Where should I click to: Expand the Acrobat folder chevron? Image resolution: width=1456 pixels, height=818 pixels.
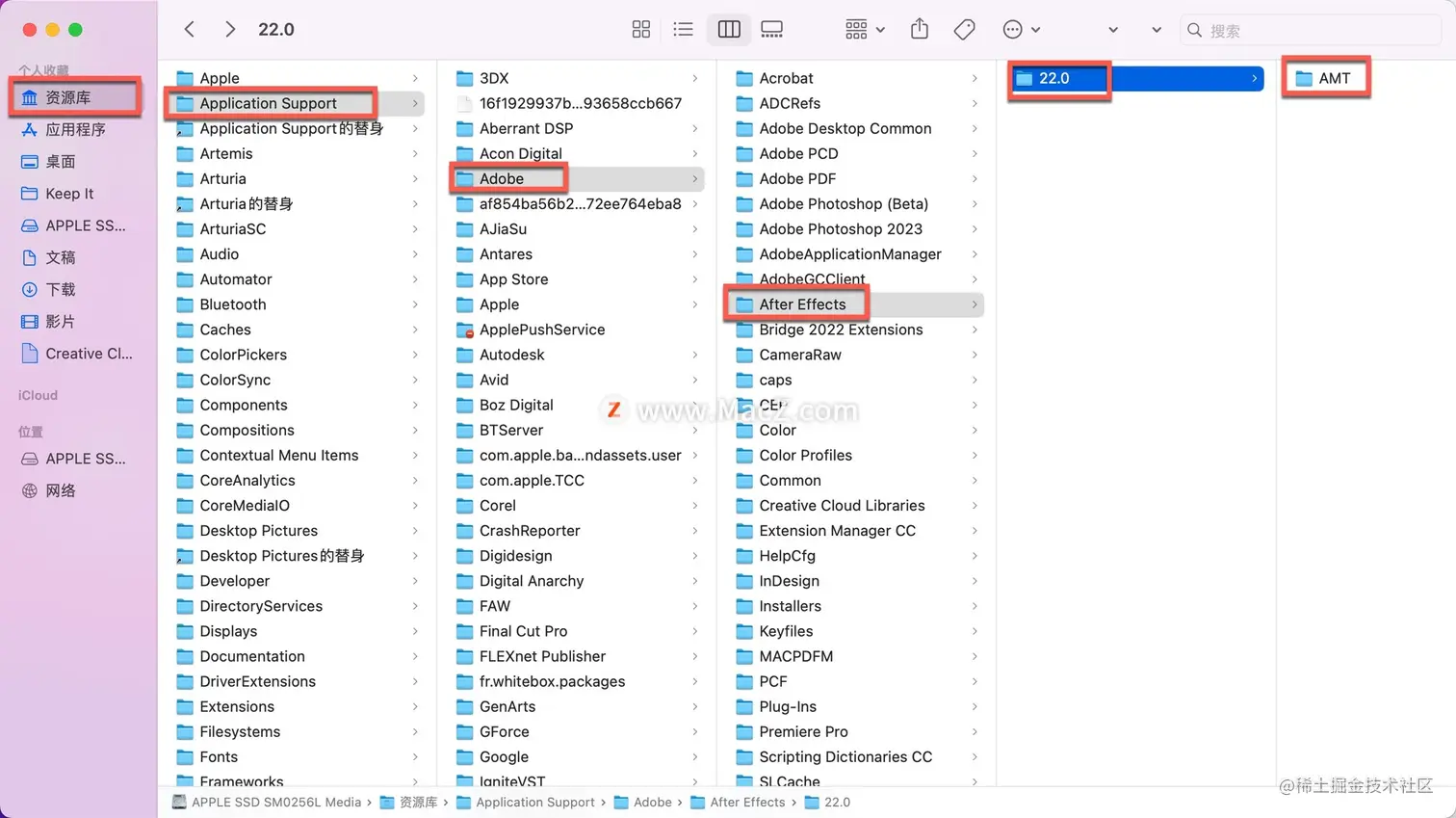click(x=975, y=78)
